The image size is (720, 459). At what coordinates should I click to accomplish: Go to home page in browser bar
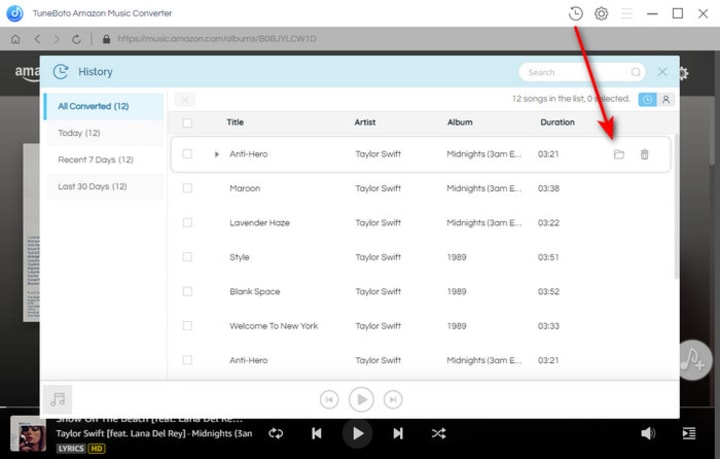16,39
